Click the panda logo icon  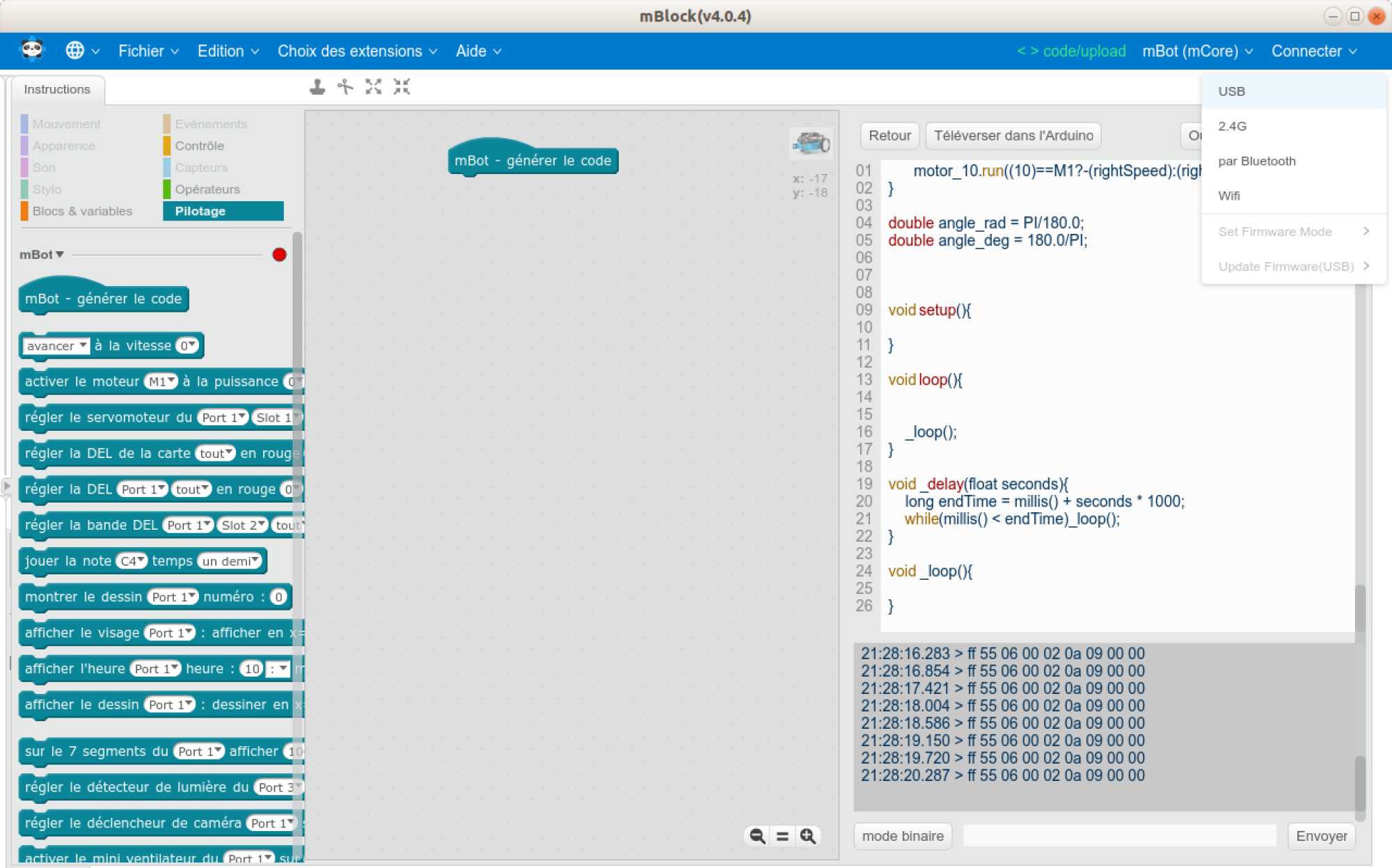click(x=32, y=50)
